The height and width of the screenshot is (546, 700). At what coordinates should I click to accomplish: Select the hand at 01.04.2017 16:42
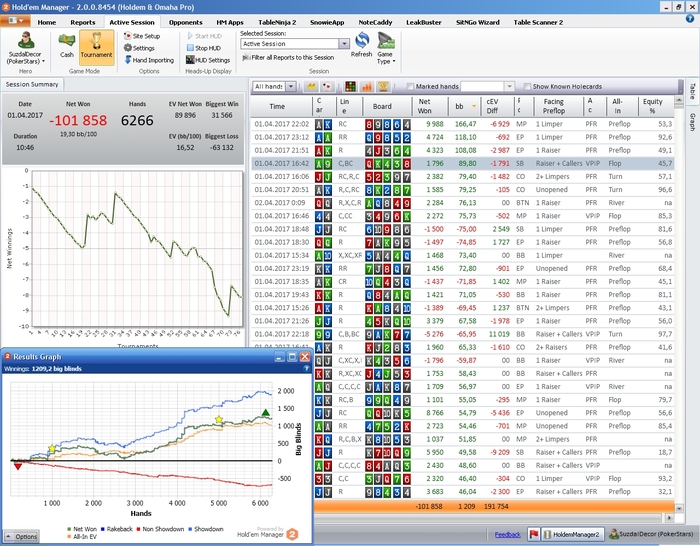[462, 163]
